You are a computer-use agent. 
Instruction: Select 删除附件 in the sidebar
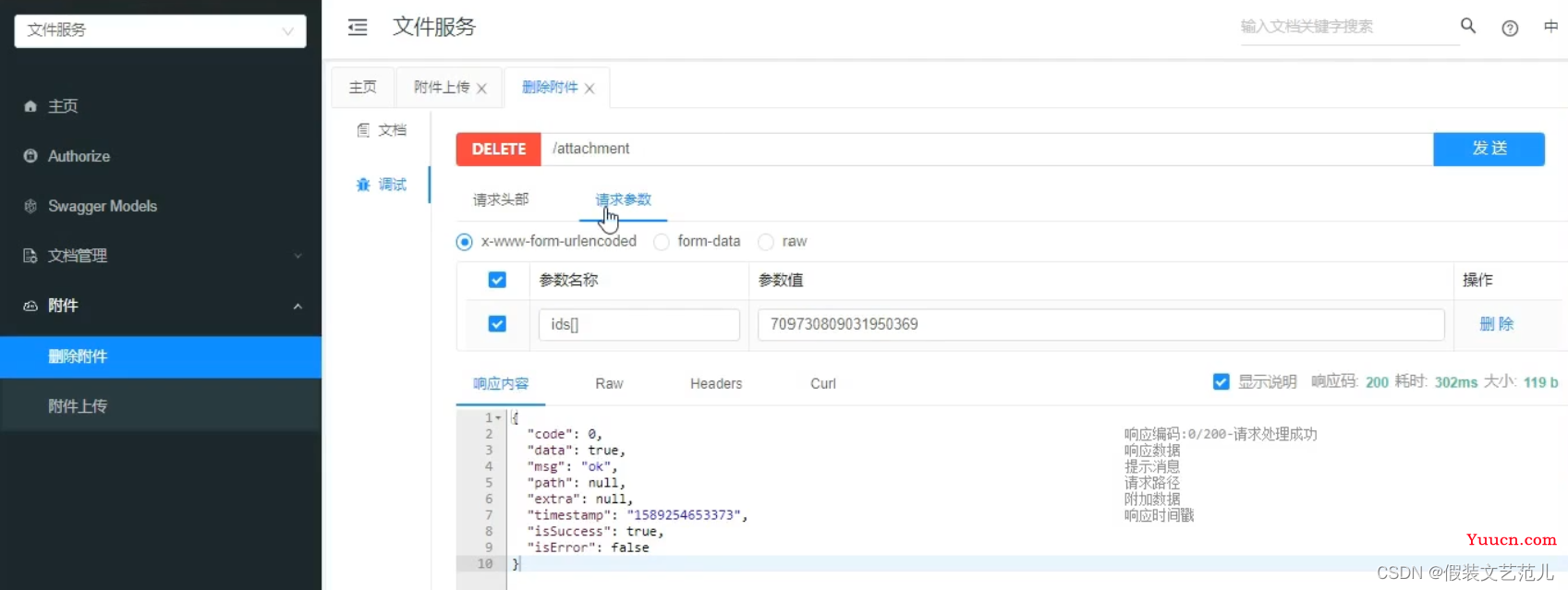[x=161, y=356]
